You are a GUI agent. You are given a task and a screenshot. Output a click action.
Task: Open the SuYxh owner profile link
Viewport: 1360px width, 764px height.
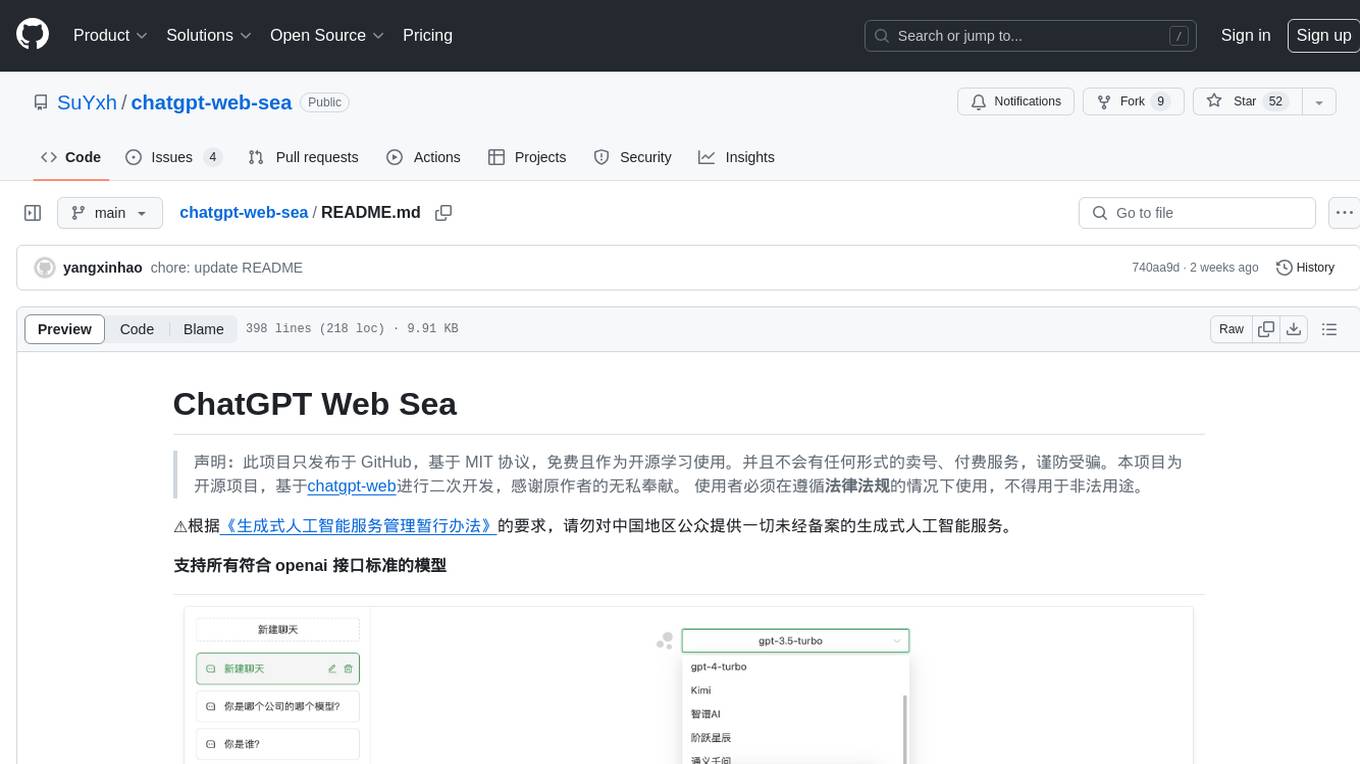click(x=87, y=102)
